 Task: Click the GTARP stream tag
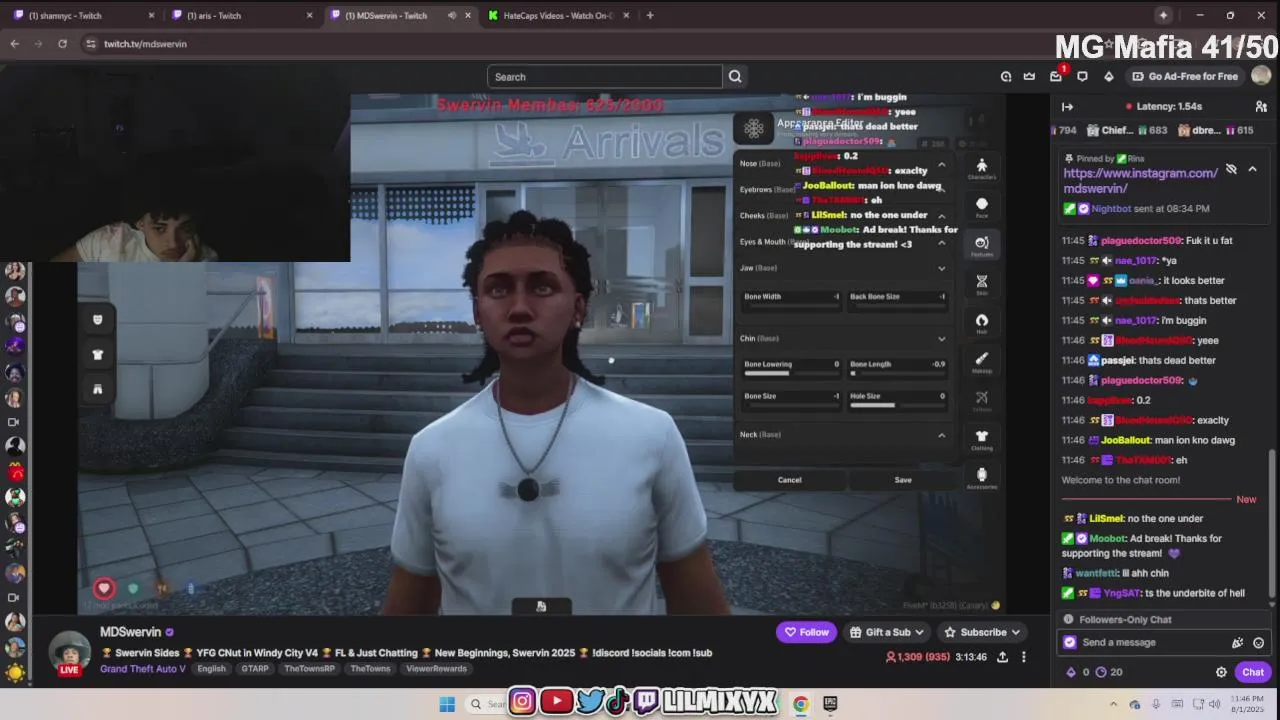(255, 669)
